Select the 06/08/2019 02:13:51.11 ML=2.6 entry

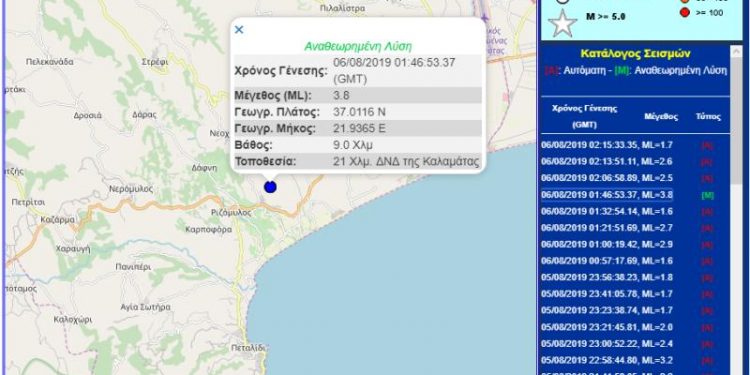tap(607, 162)
